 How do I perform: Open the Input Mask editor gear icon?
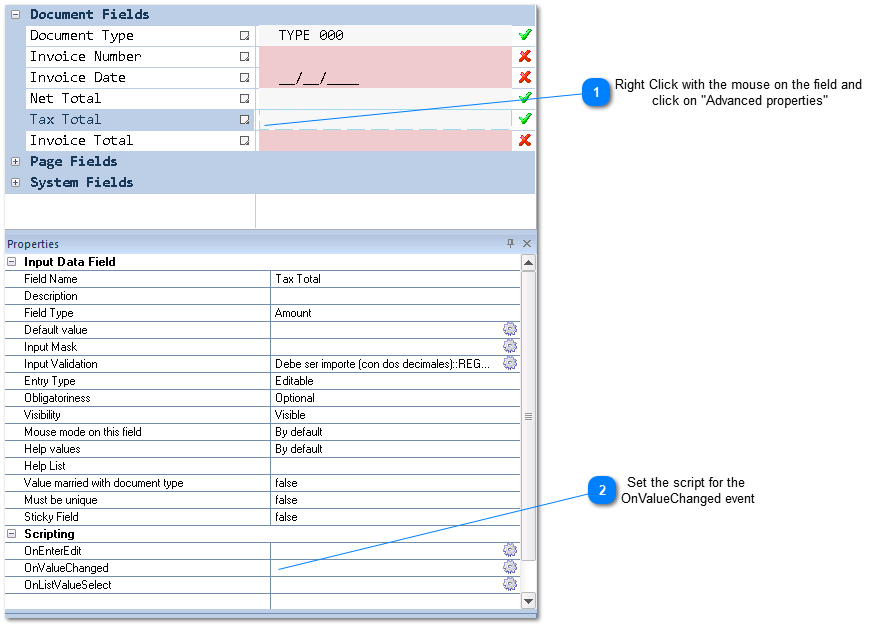point(510,346)
